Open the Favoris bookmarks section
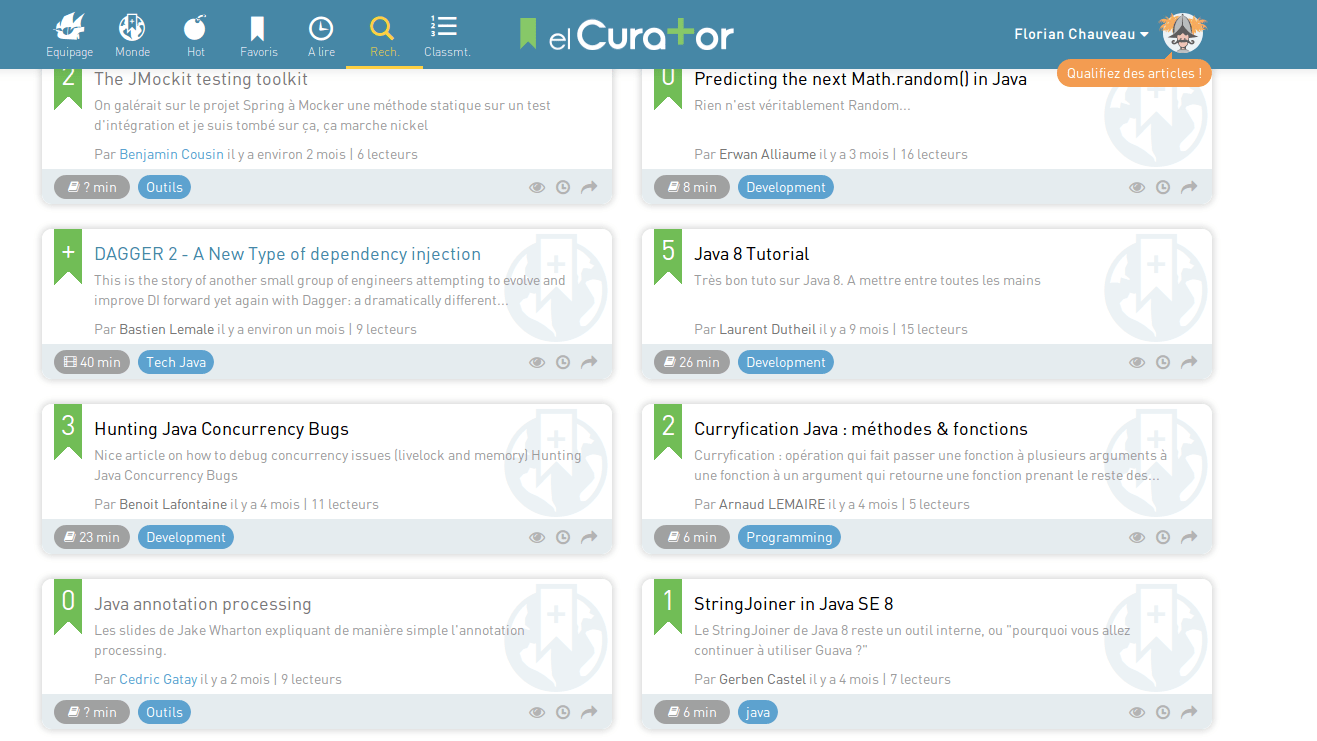The width and height of the screenshot is (1317, 741). [x=258, y=35]
